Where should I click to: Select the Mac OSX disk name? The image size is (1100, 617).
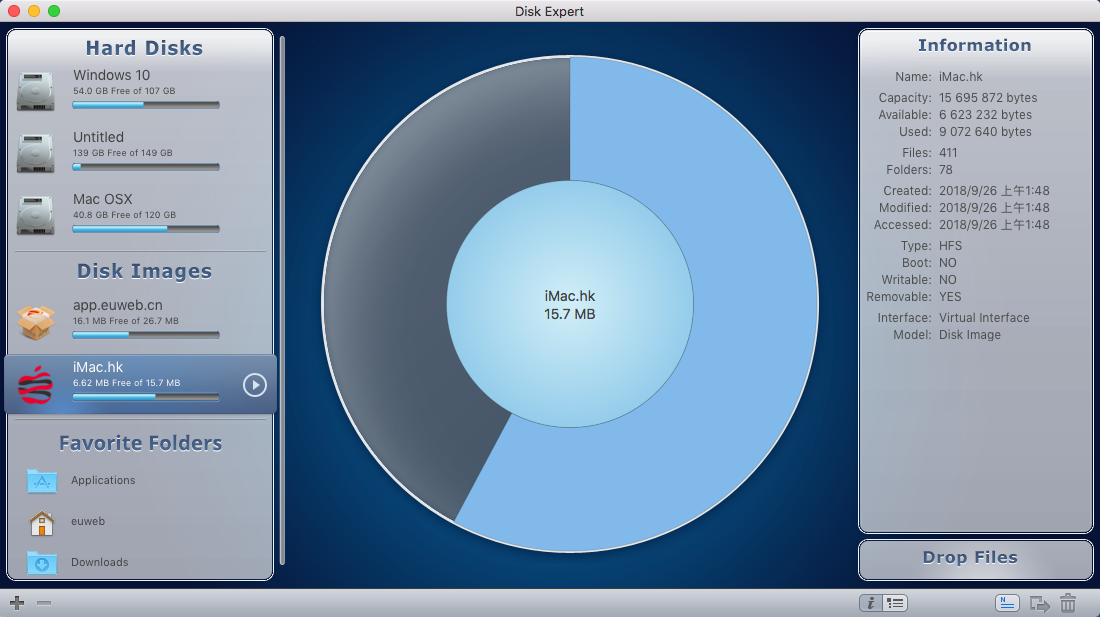[102, 199]
